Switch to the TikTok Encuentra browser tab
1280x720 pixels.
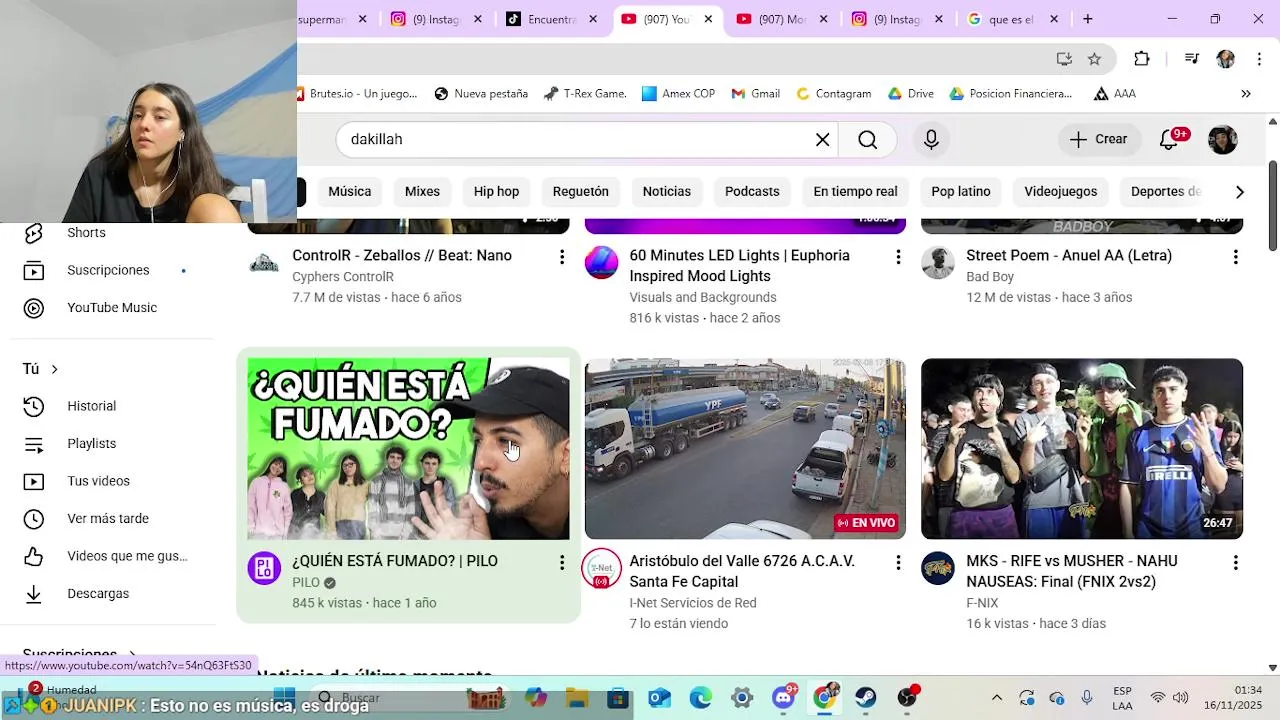click(x=555, y=19)
